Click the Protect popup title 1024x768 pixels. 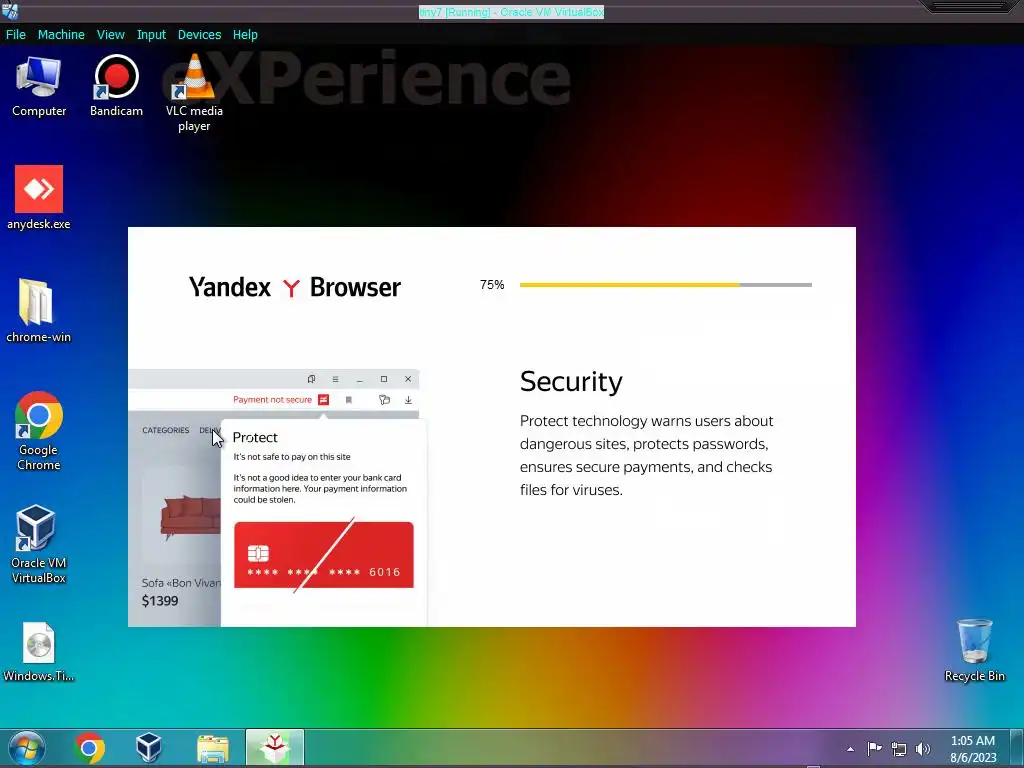click(255, 438)
